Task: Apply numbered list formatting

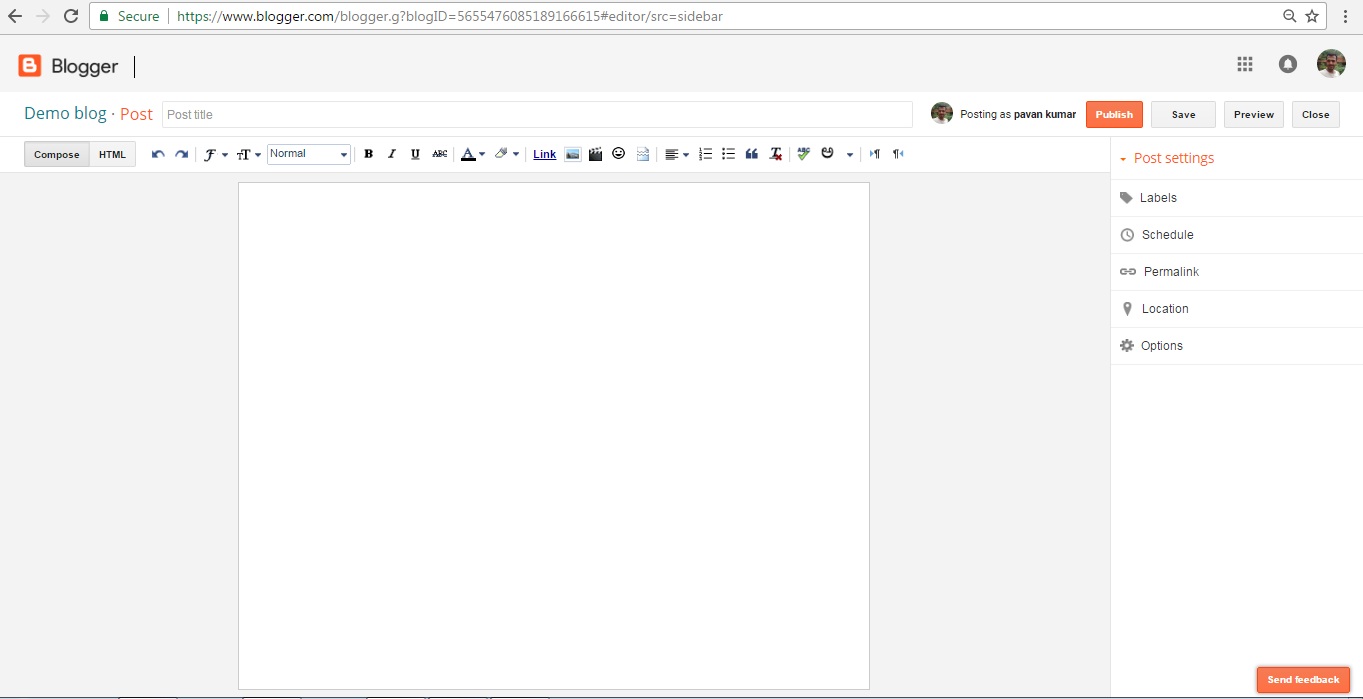Action: pyautogui.click(x=705, y=154)
